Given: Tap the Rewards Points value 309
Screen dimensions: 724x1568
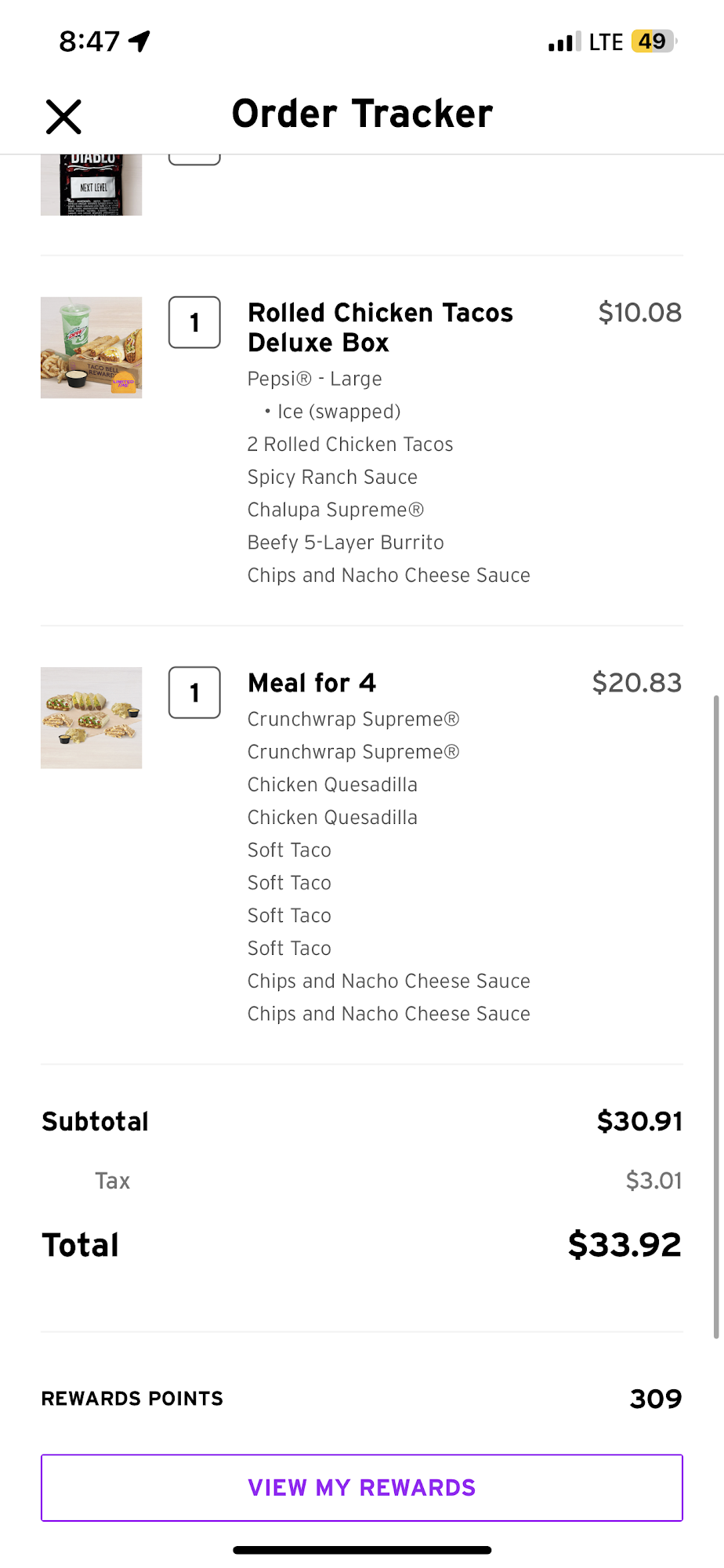Looking at the screenshot, I should click(656, 1399).
